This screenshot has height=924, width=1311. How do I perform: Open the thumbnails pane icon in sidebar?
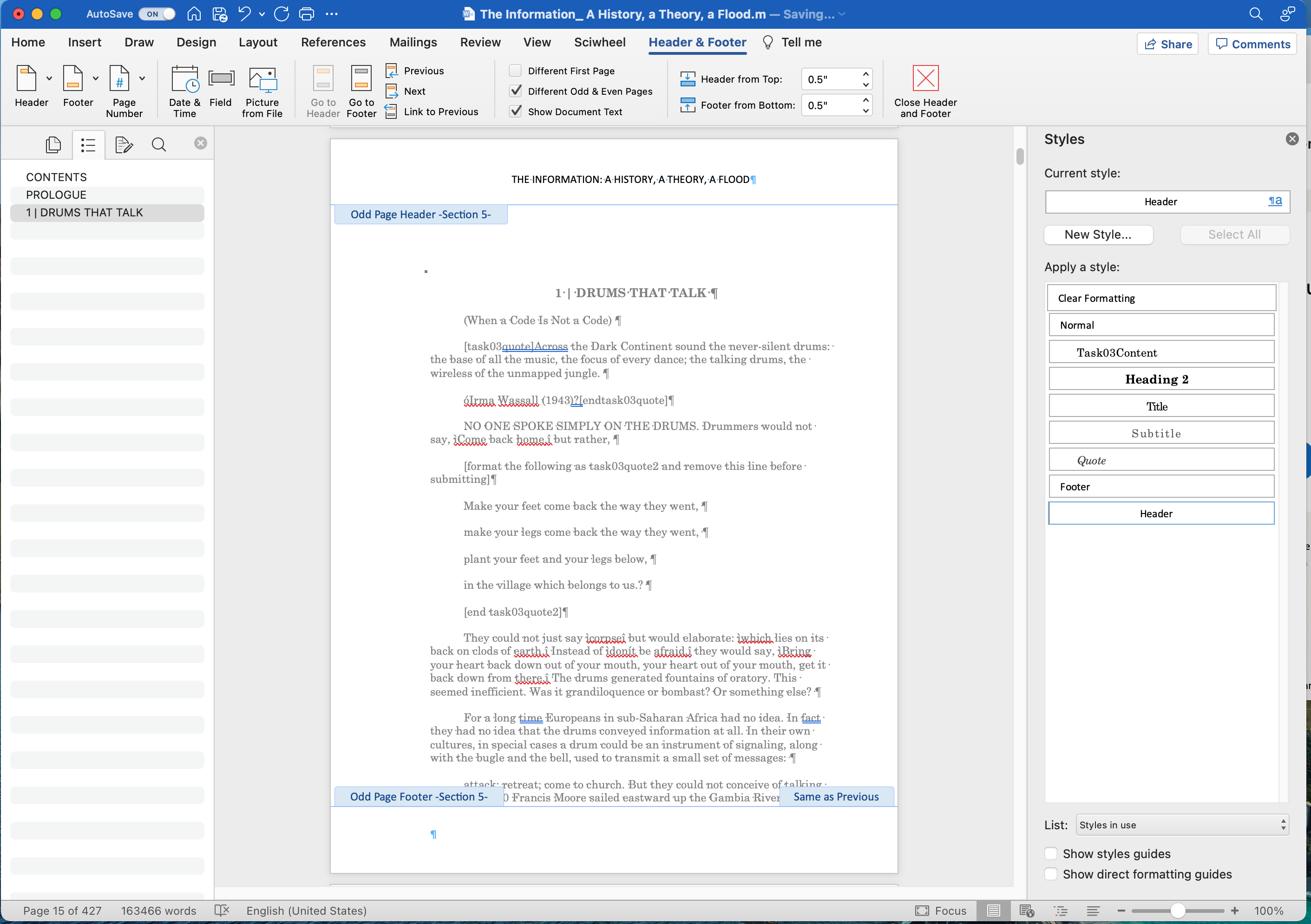[x=53, y=145]
